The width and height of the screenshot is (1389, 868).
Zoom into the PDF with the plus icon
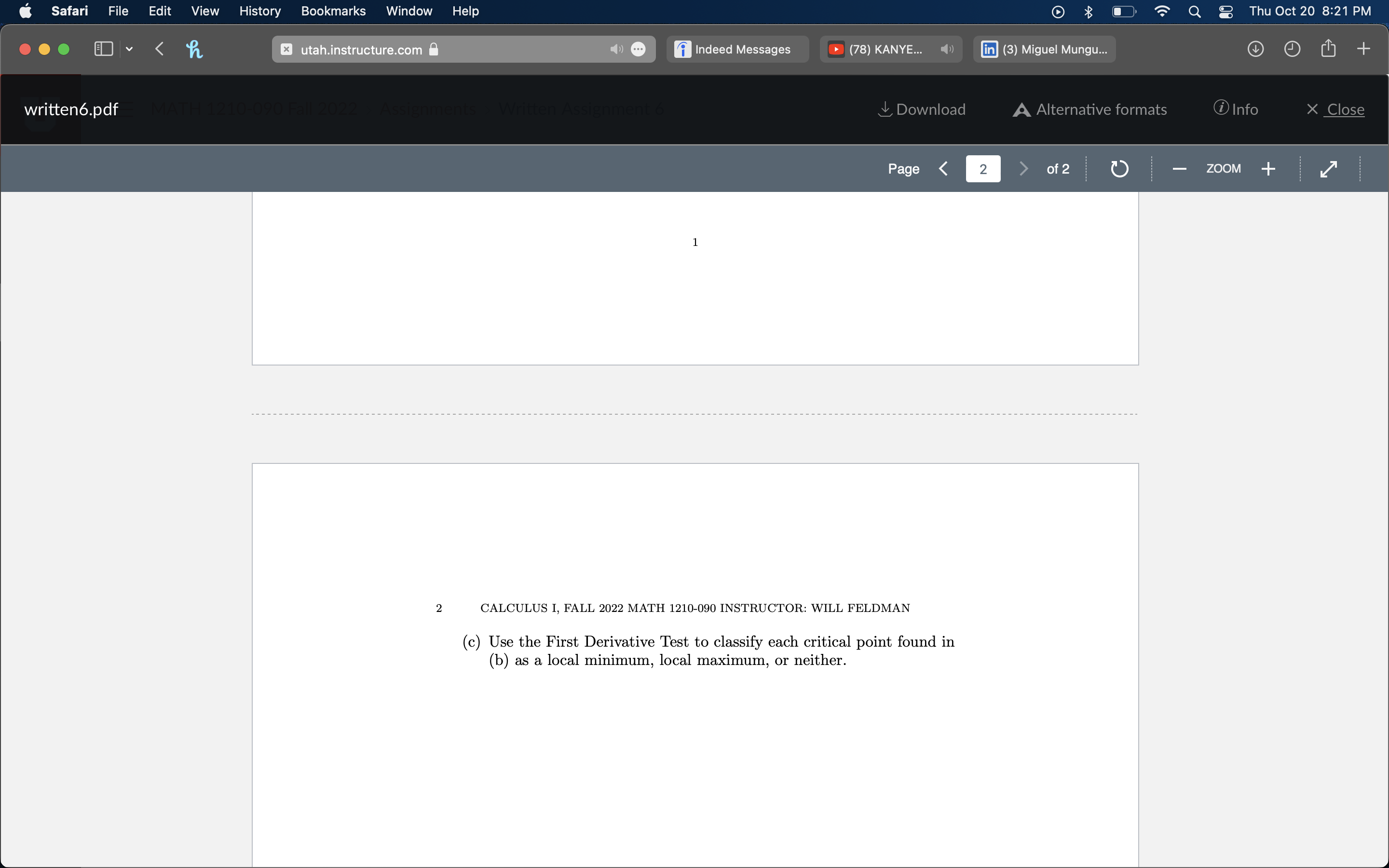point(1268,168)
